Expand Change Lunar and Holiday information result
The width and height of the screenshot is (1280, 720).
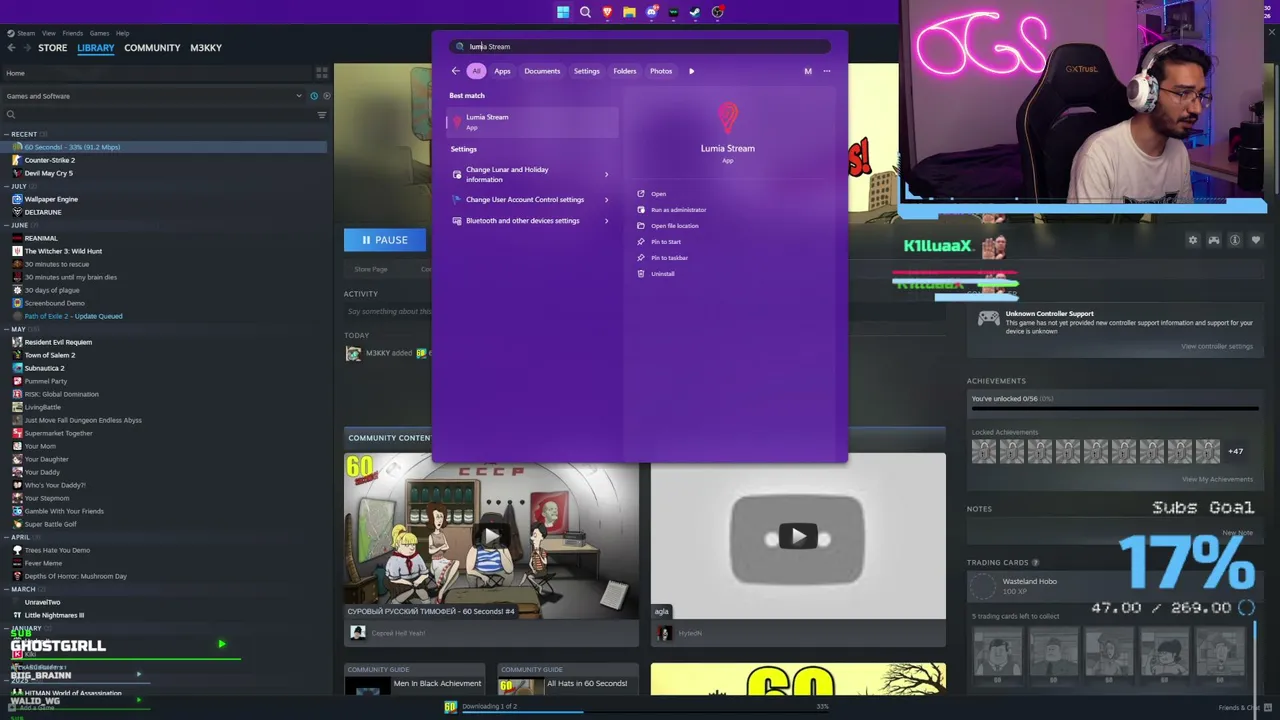[606, 175]
